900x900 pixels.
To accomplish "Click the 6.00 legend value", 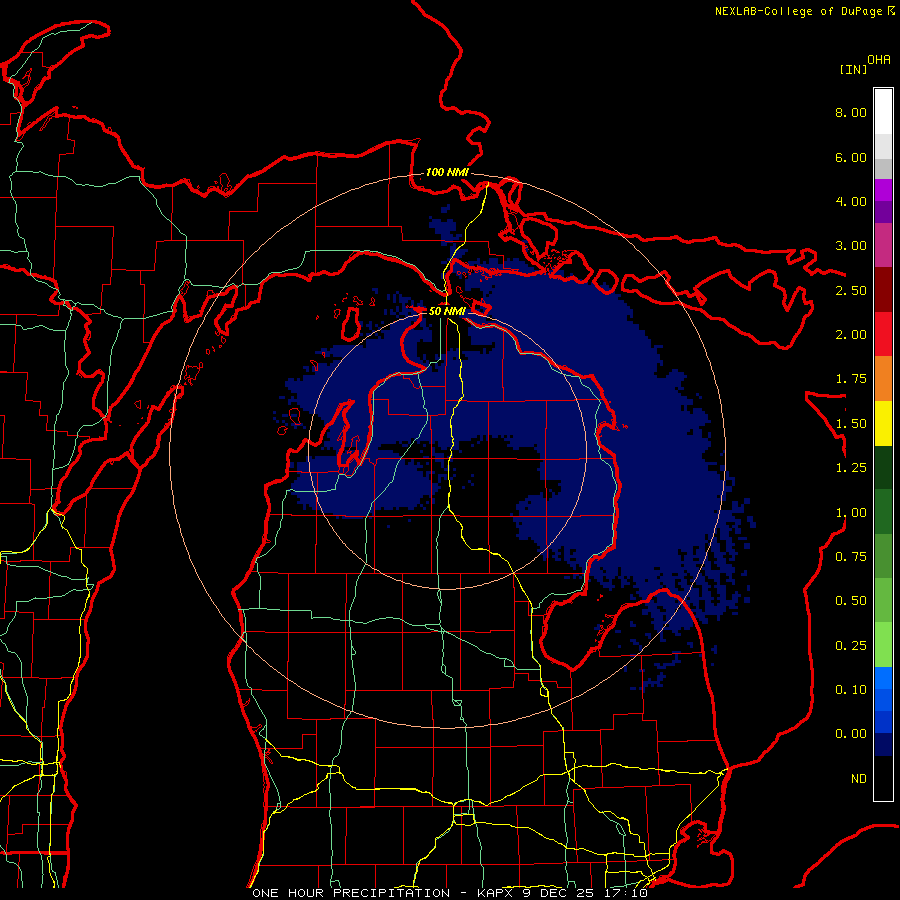I will 851,157.
